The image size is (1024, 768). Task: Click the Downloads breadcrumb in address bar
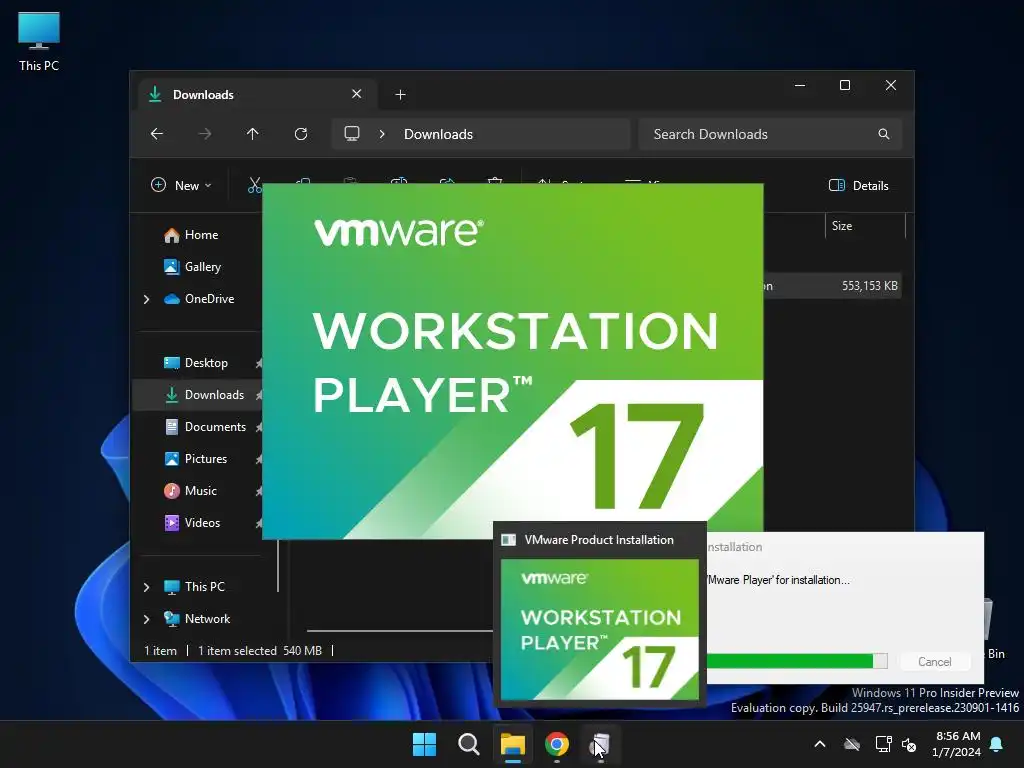point(438,134)
